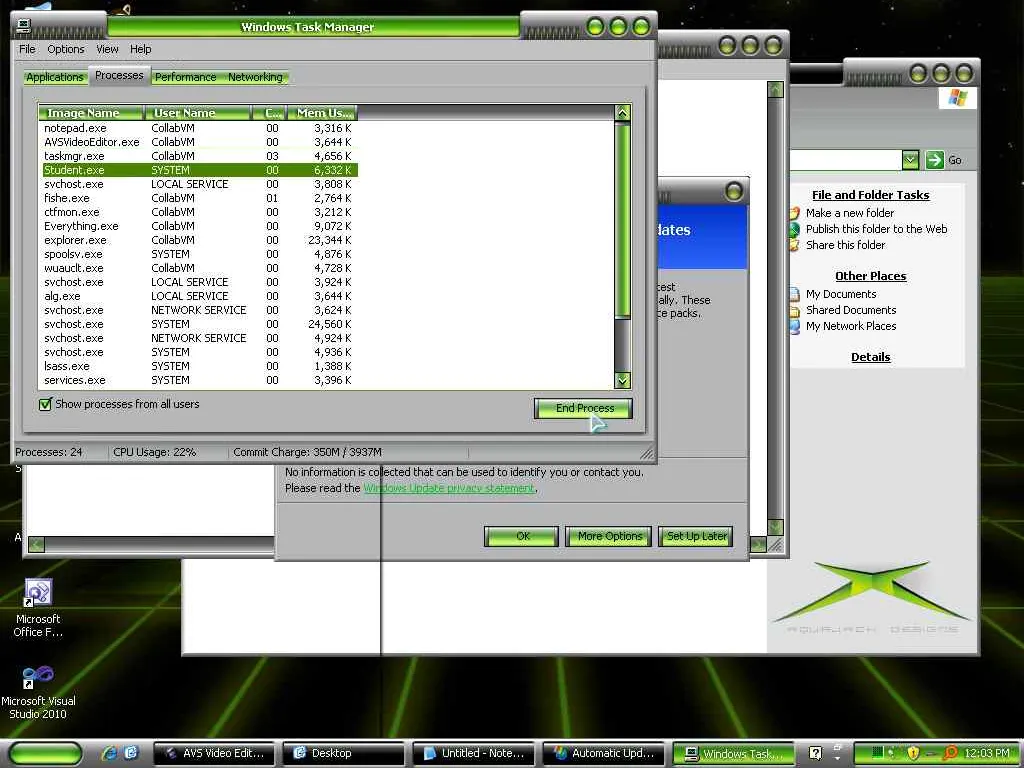Click the process list vertical scrollbar thumb
This screenshot has height=768, width=1024.
pyautogui.click(x=622, y=219)
